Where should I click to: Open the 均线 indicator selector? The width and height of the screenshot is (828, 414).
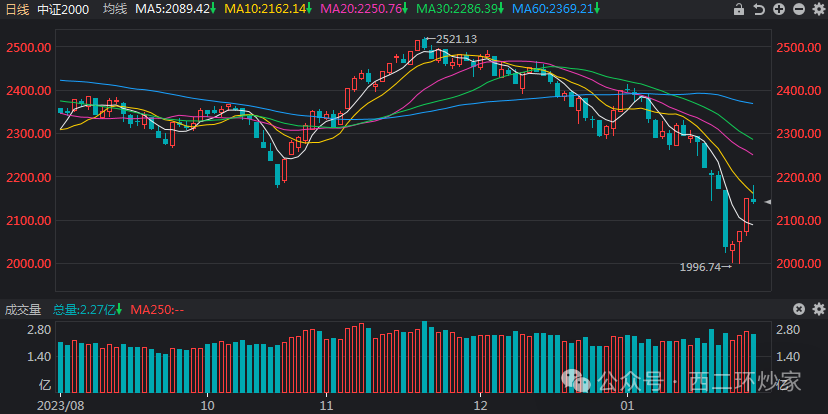pos(116,9)
